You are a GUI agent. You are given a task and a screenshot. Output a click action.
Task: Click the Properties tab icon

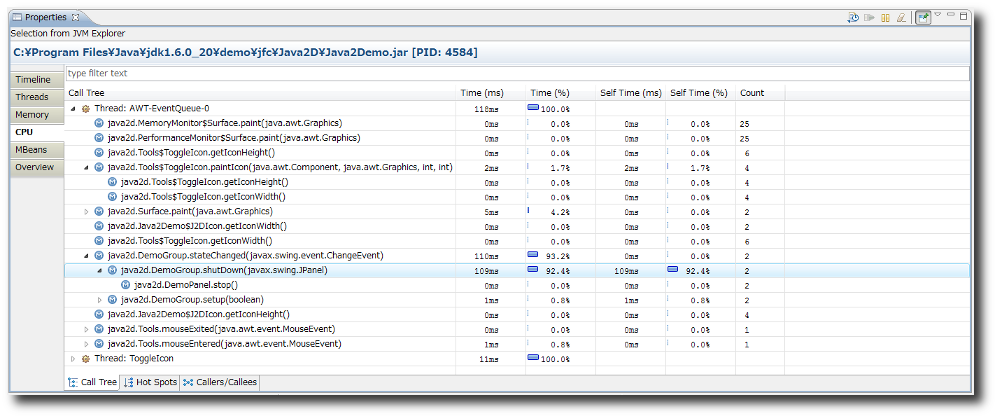pos(17,17)
